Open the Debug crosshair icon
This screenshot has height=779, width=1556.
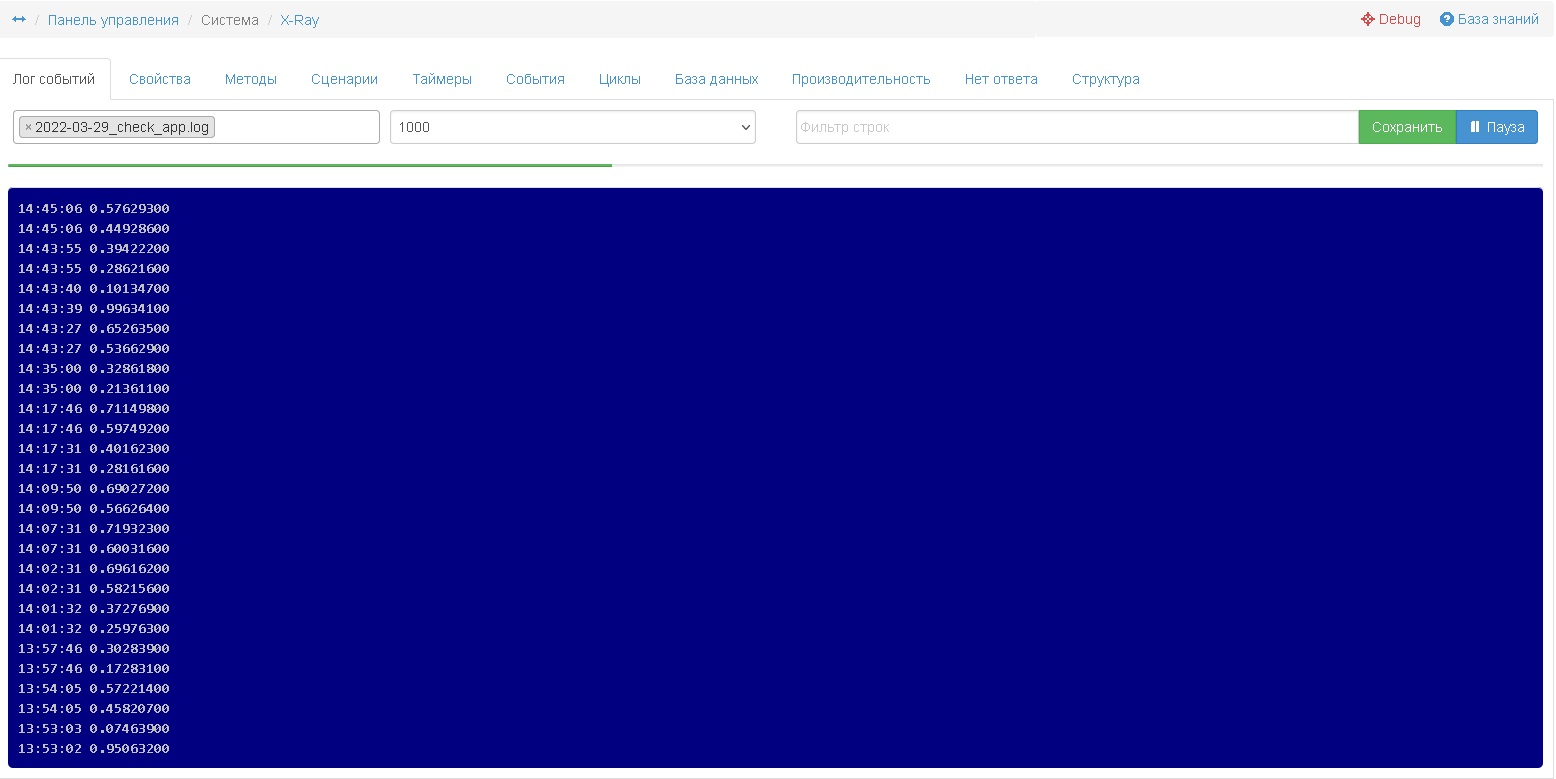pos(1368,19)
